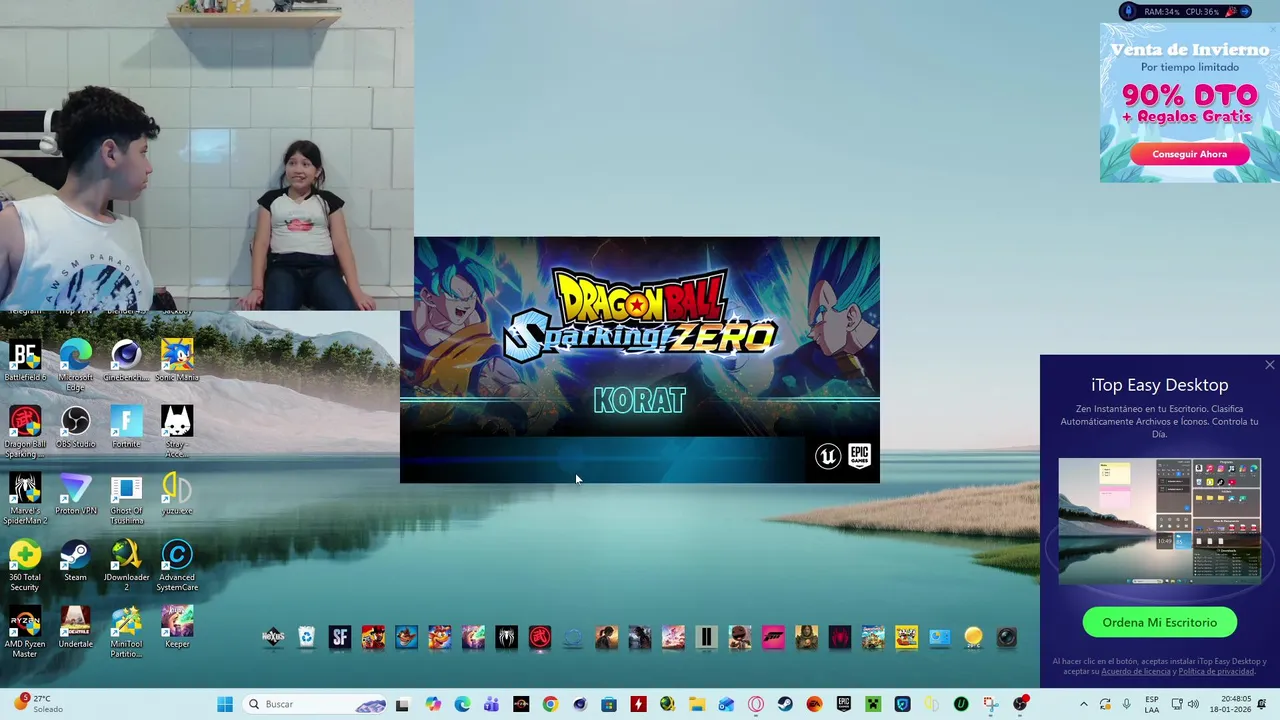
Task: Open the Windows Start menu
Action: [x=224, y=704]
